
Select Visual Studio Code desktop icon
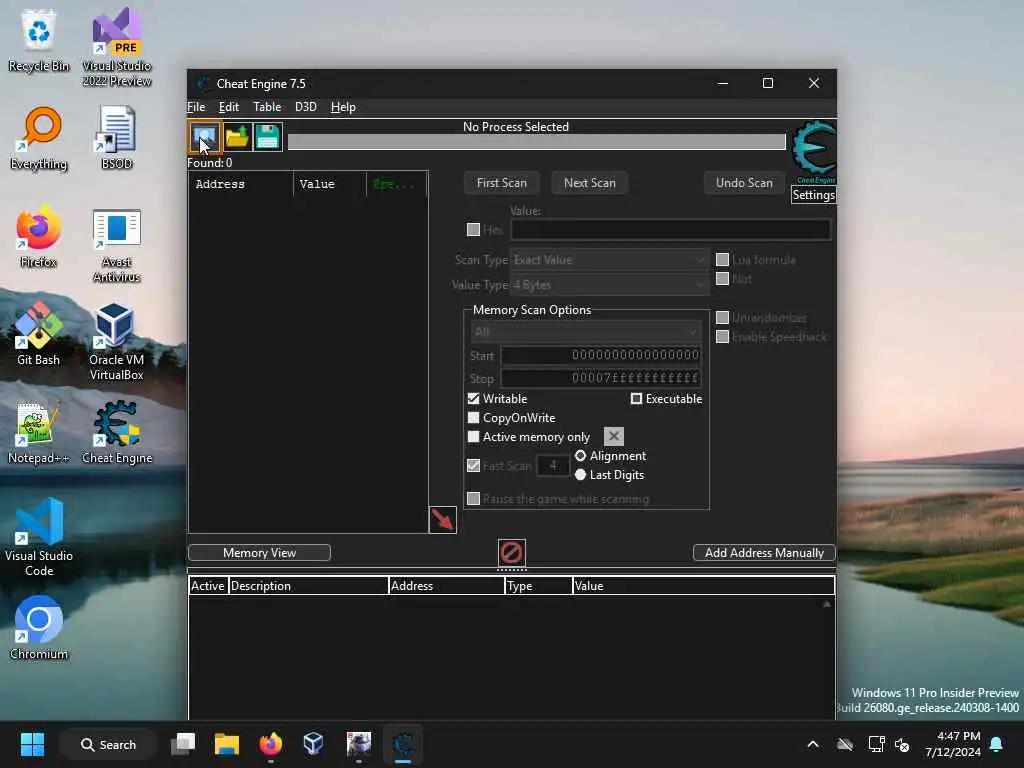coord(39,538)
